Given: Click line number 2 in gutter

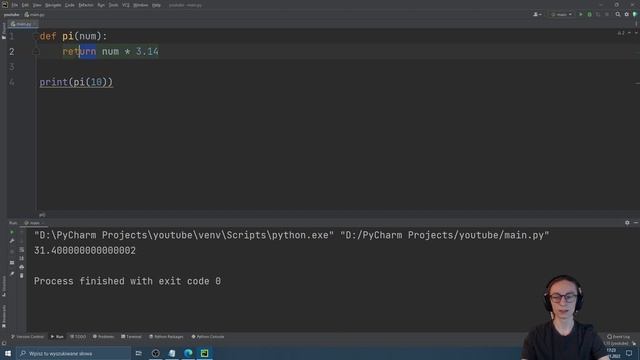Looking at the screenshot, I should coord(12,52).
